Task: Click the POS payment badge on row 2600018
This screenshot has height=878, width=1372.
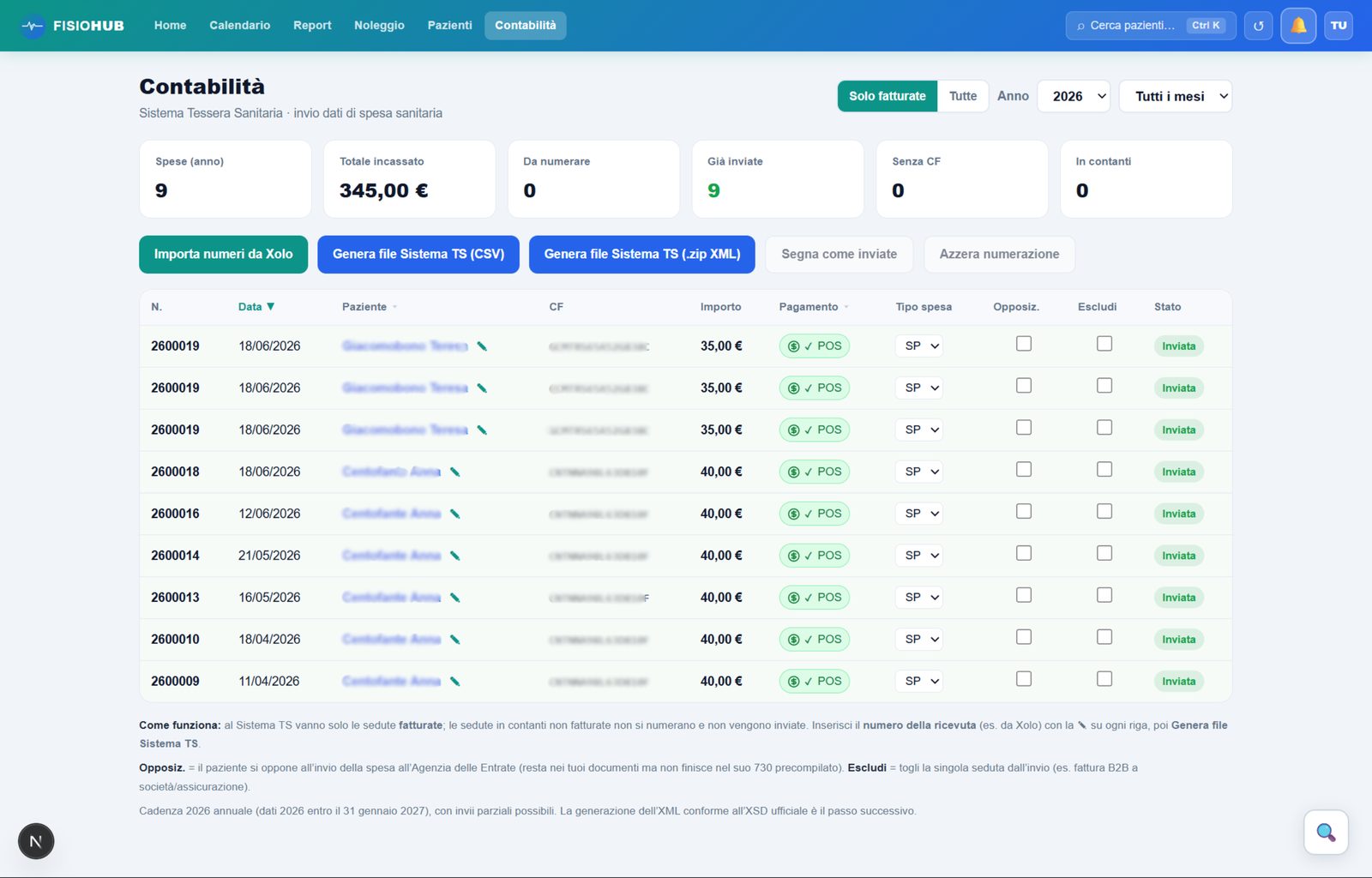Action: (x=815, y=472)
